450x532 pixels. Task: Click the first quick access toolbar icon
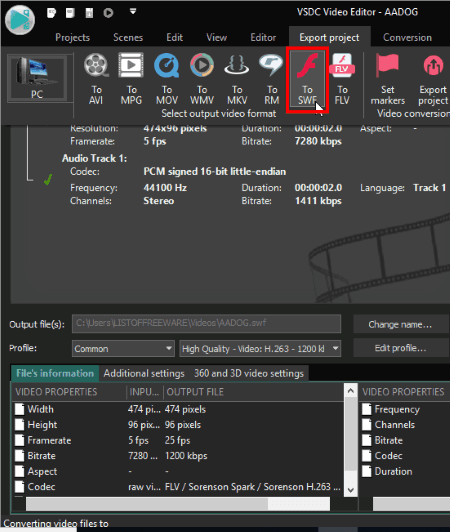pos(51,13)
